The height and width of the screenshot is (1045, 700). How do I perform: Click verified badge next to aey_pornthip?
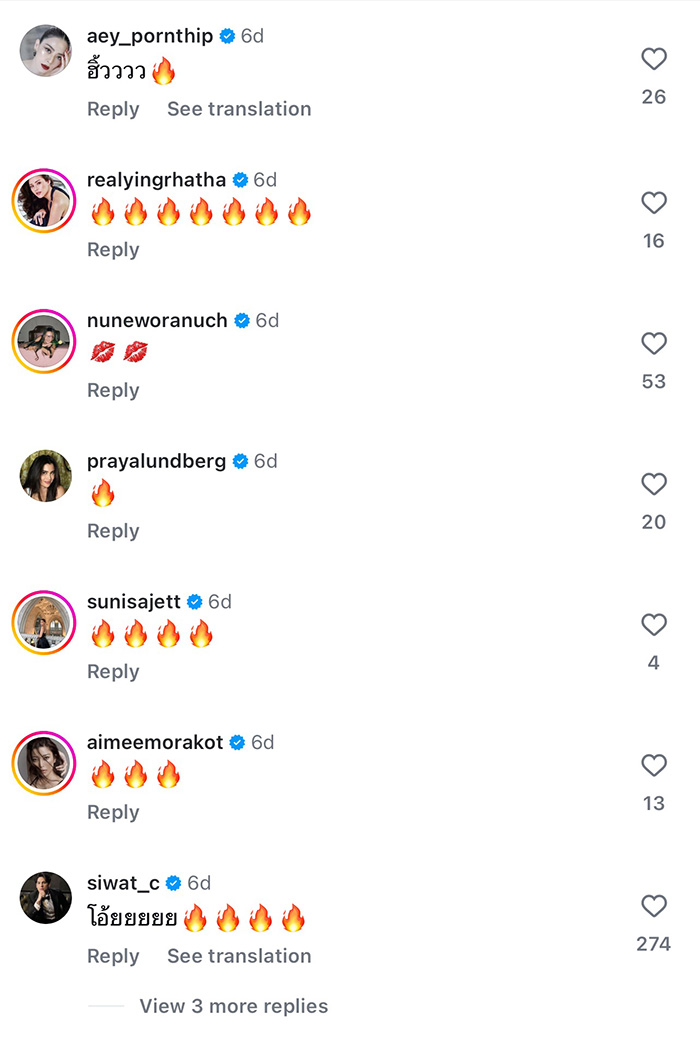[229, 35]
